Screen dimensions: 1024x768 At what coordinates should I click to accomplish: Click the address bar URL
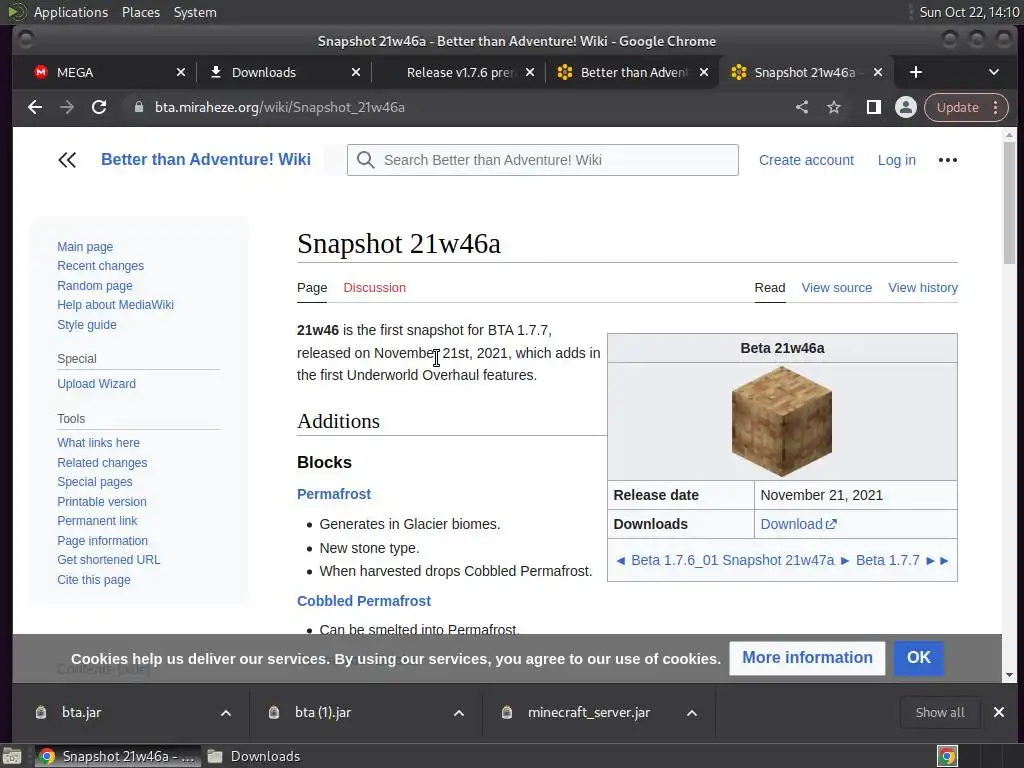[280, 107]
